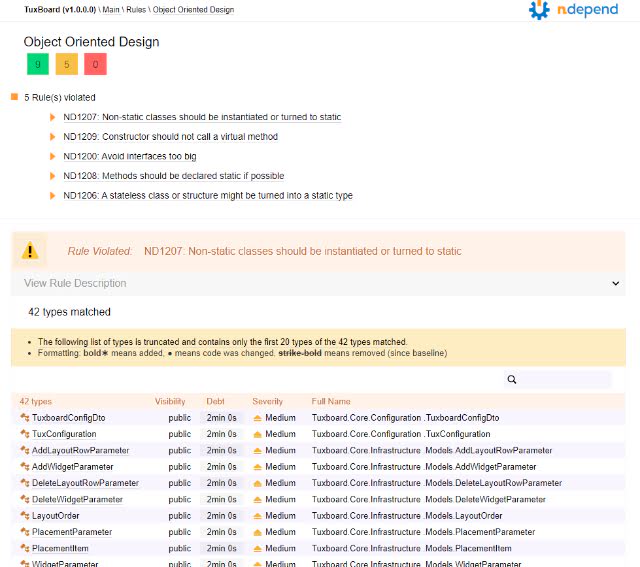Open rule ND1209 Constructor virtual method link
Screen dimensions: 640x567
point(171,137)
